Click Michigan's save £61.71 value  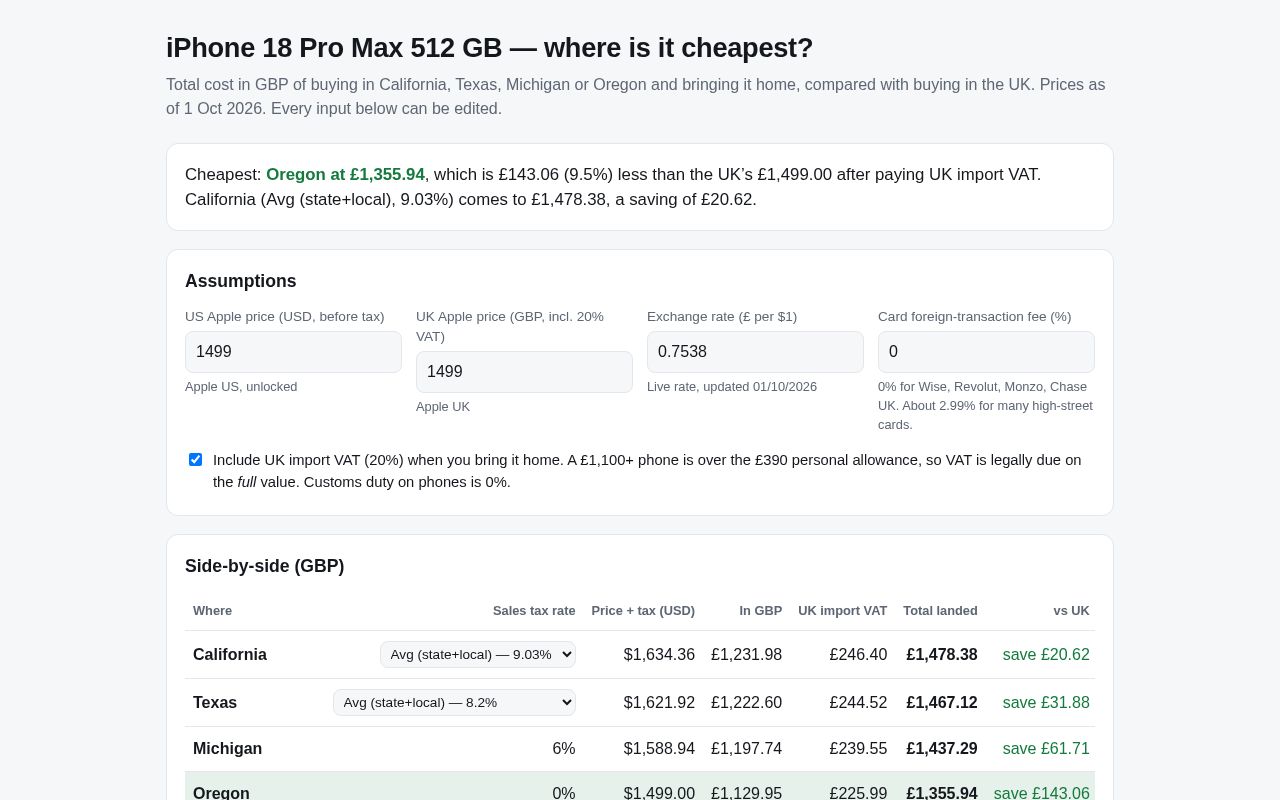[1046, 749]
